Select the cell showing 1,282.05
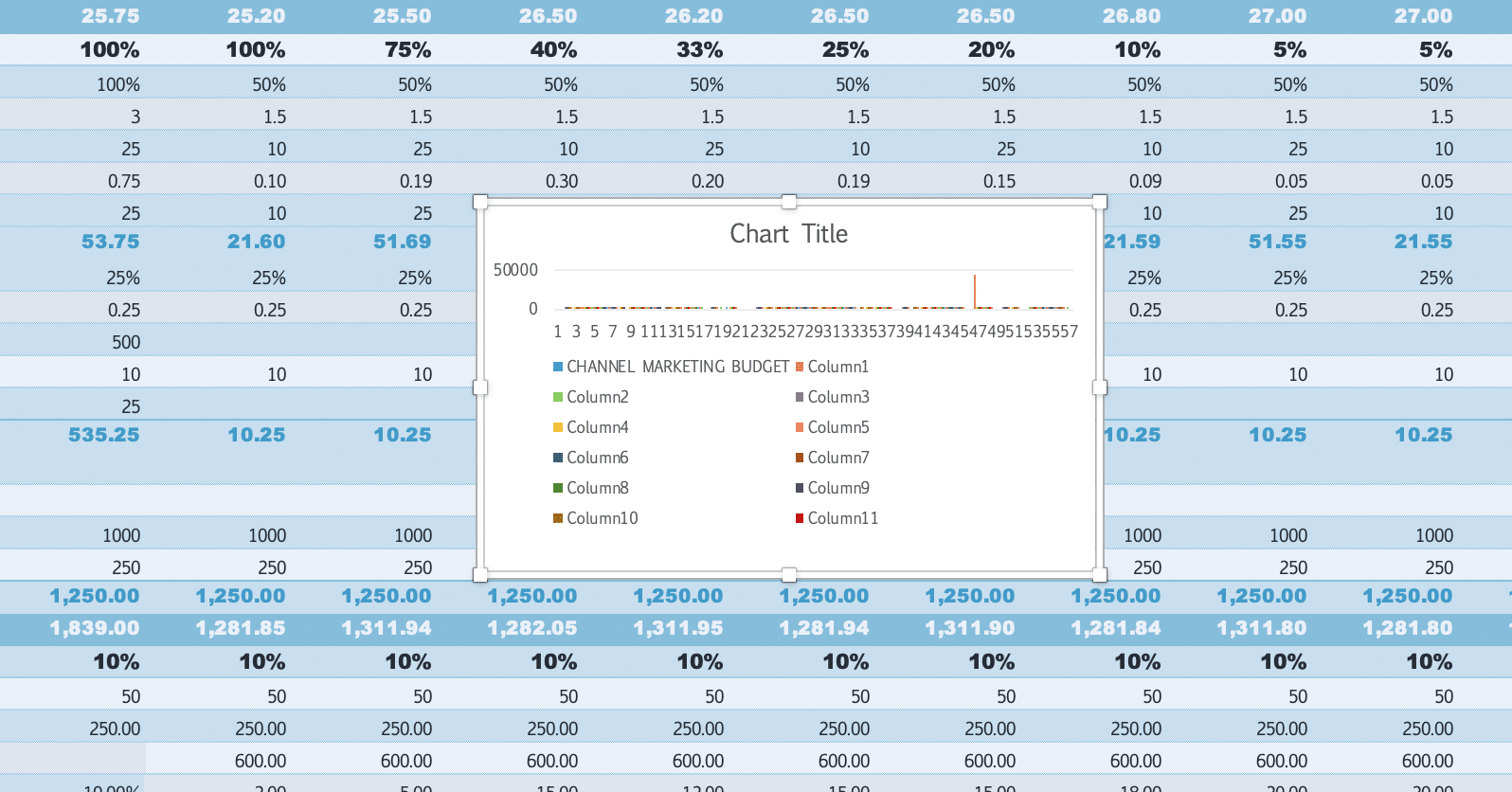The height and width of the screenshot is (792, 1512). 531,628
